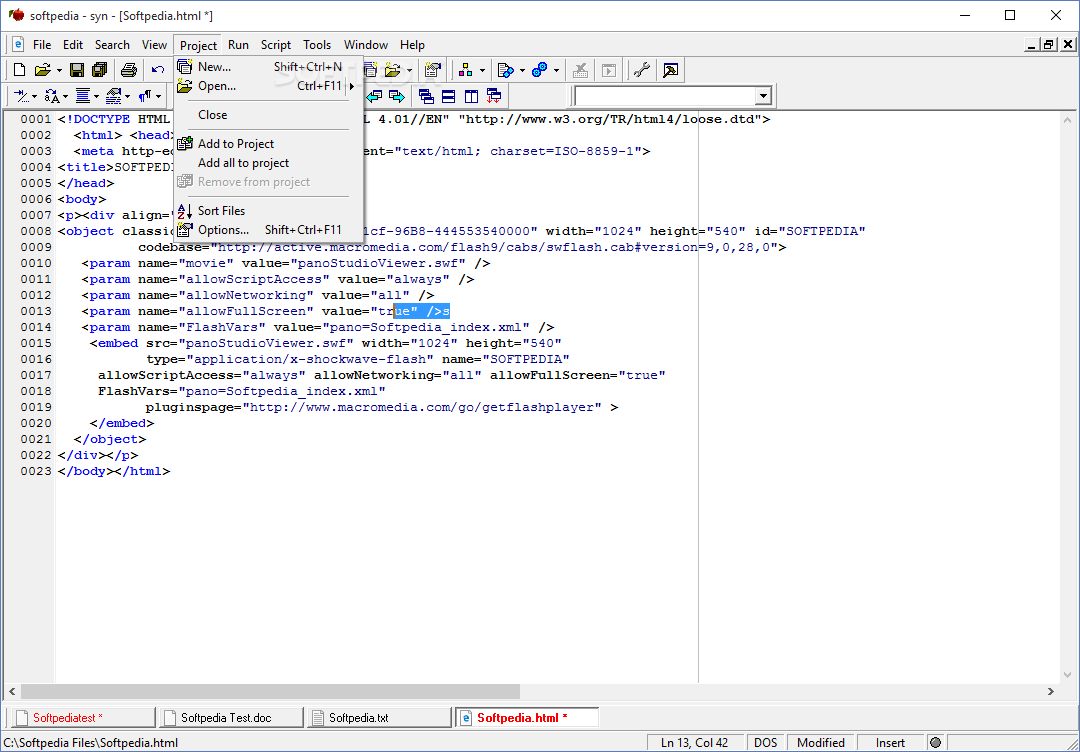Click the Print toolbar icon

pyautogui.click(x=129, y=70)
